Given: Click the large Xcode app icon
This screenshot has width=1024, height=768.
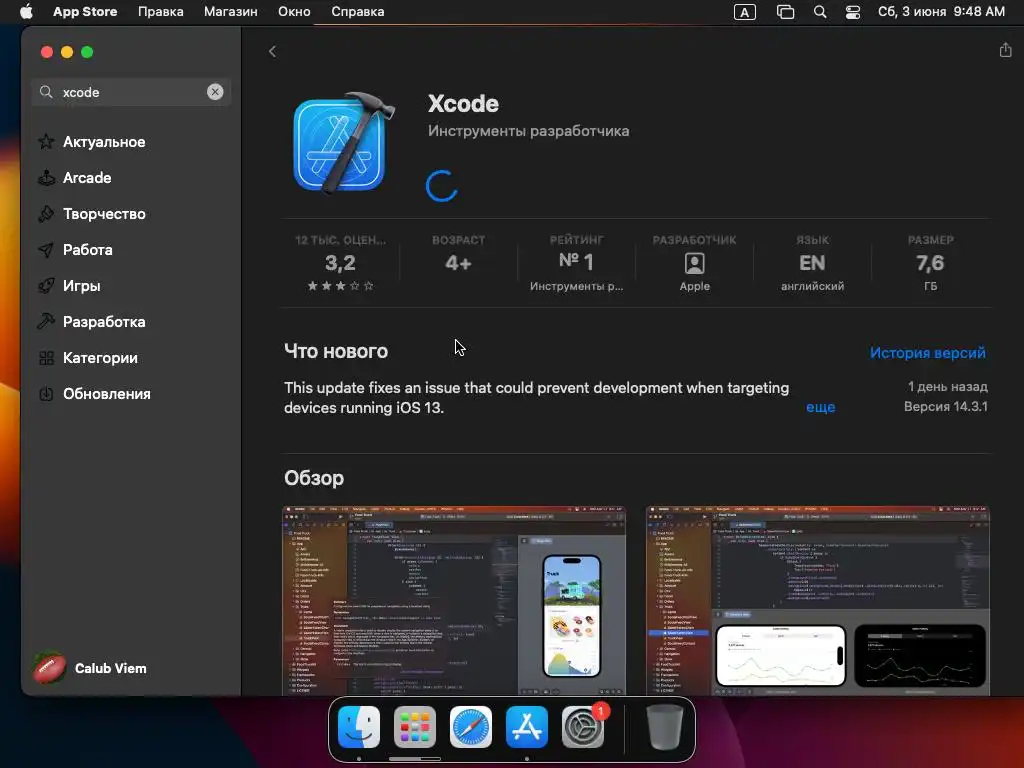Looking at the screenshot, I should (342, 143).
